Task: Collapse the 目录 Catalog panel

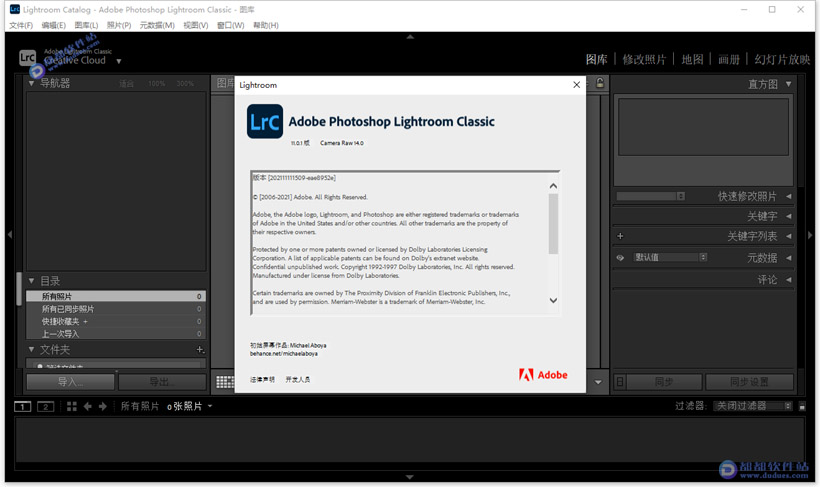Action: pos(31,281)
